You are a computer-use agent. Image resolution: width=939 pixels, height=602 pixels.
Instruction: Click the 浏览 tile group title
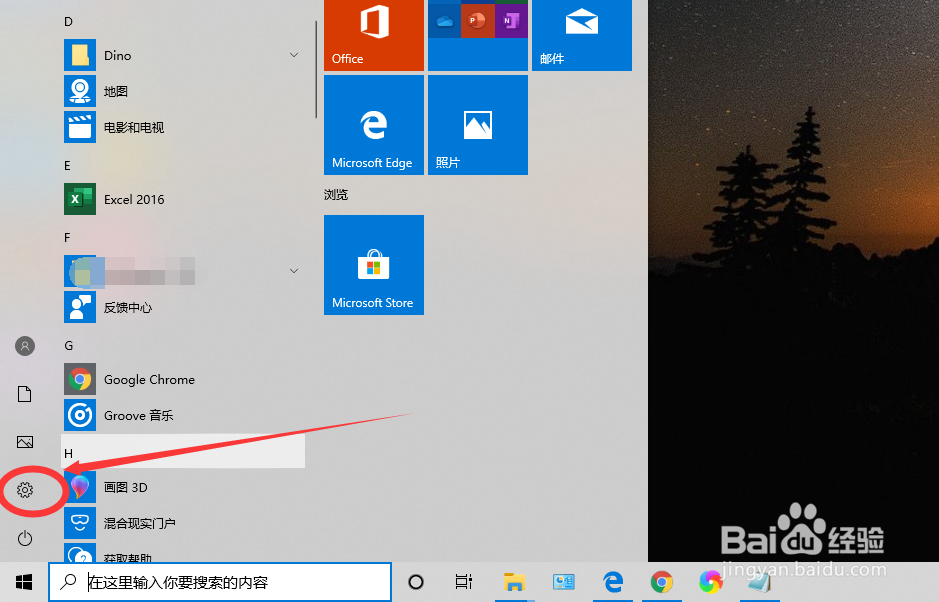(x=336, y=195)
